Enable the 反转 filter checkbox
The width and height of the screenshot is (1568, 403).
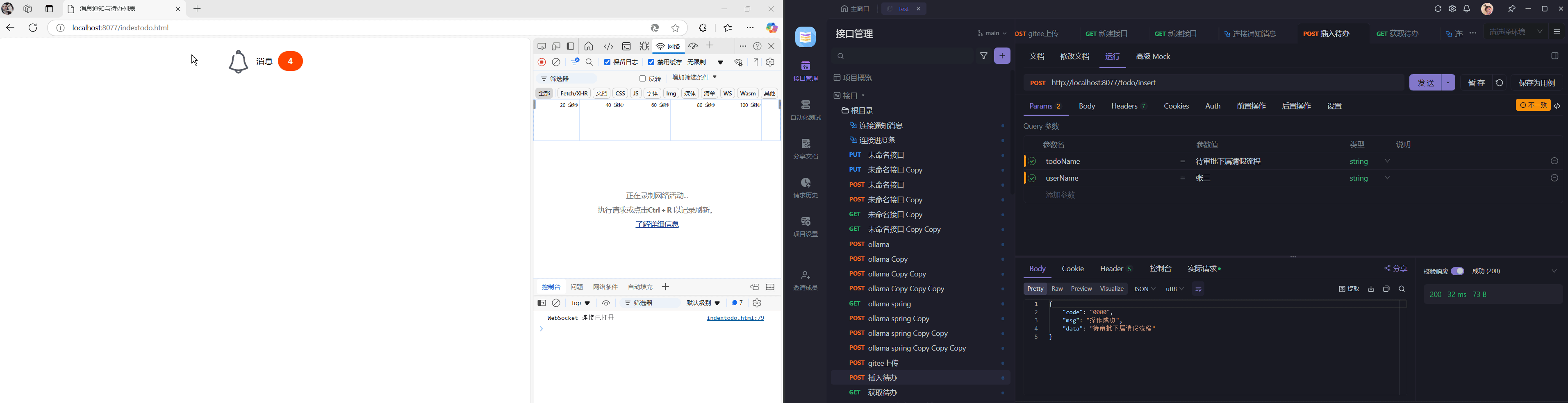642,79
